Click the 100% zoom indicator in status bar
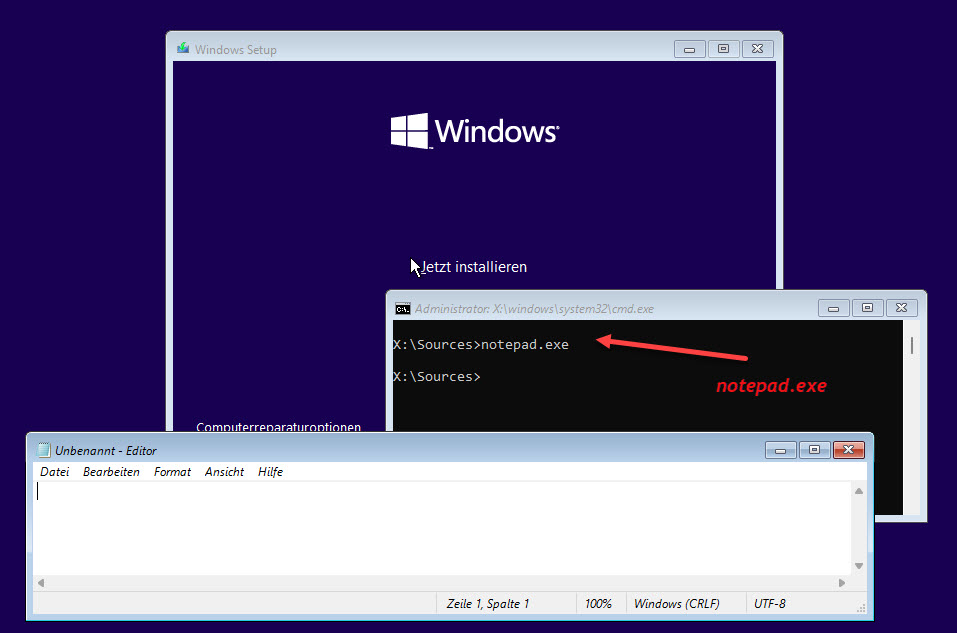Screen dimensions: 957x633 (x=600, y=602)
